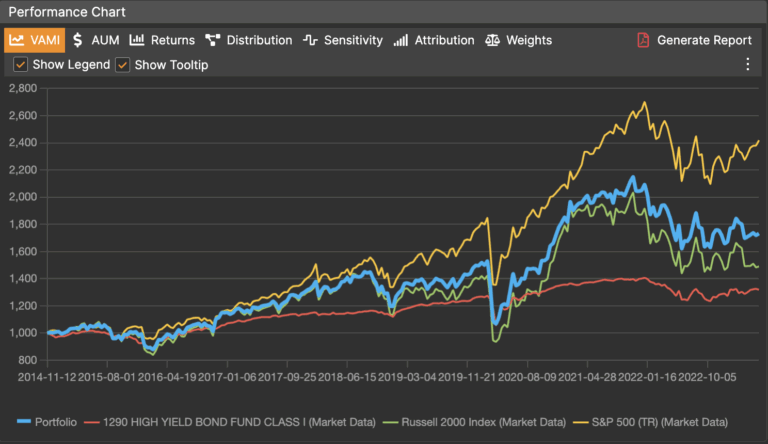The image size is (768, 444).
Task: Click the Weights balance scale icon
Action: pyautogui.click(x=492, y=41)
